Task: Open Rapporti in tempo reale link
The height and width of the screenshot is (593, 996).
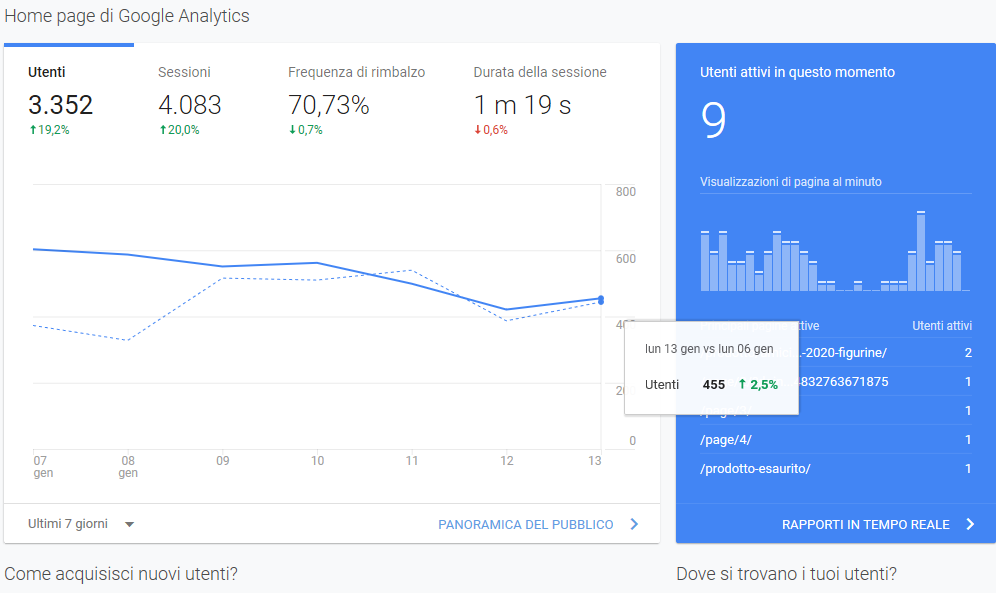Action: (x=866, y=524)
